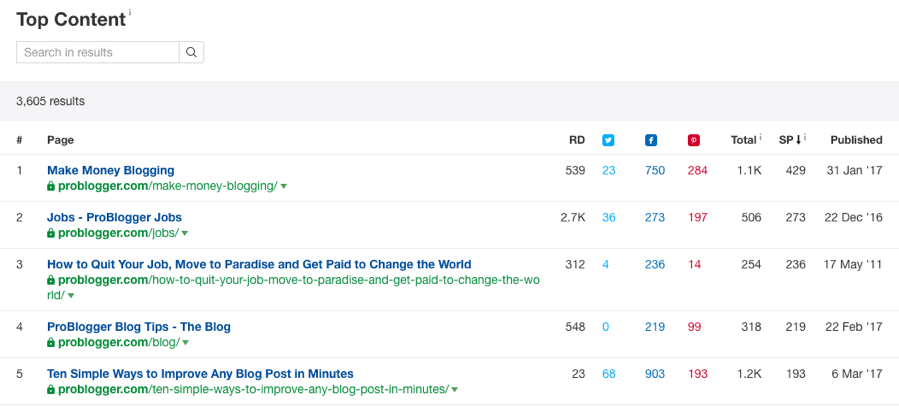Click Pinterest count 284
The width and height of the screenshot is (899, 407).
[x=698, y=170]
